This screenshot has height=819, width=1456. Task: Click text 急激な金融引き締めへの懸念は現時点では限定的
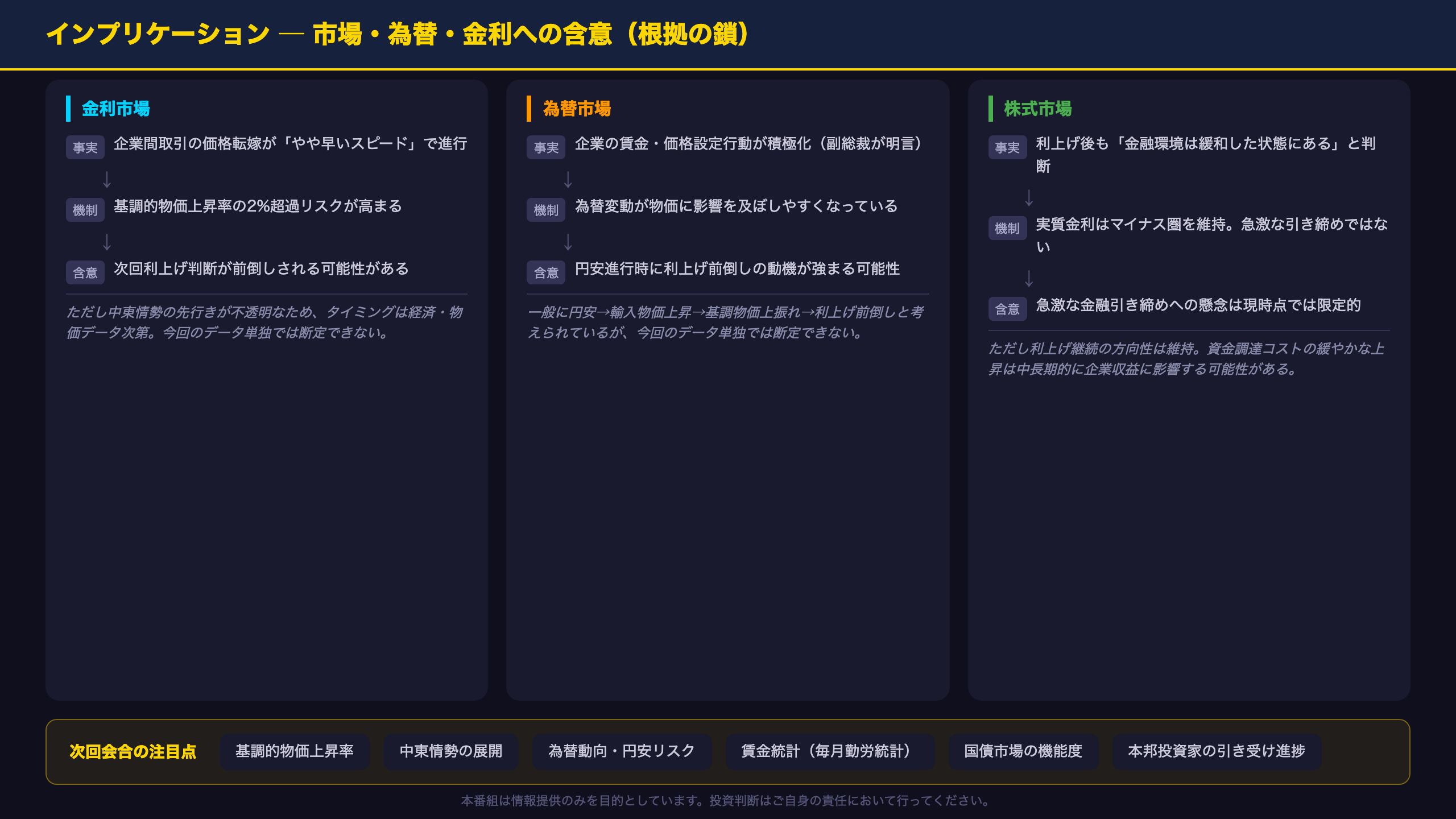point(1198,305)
